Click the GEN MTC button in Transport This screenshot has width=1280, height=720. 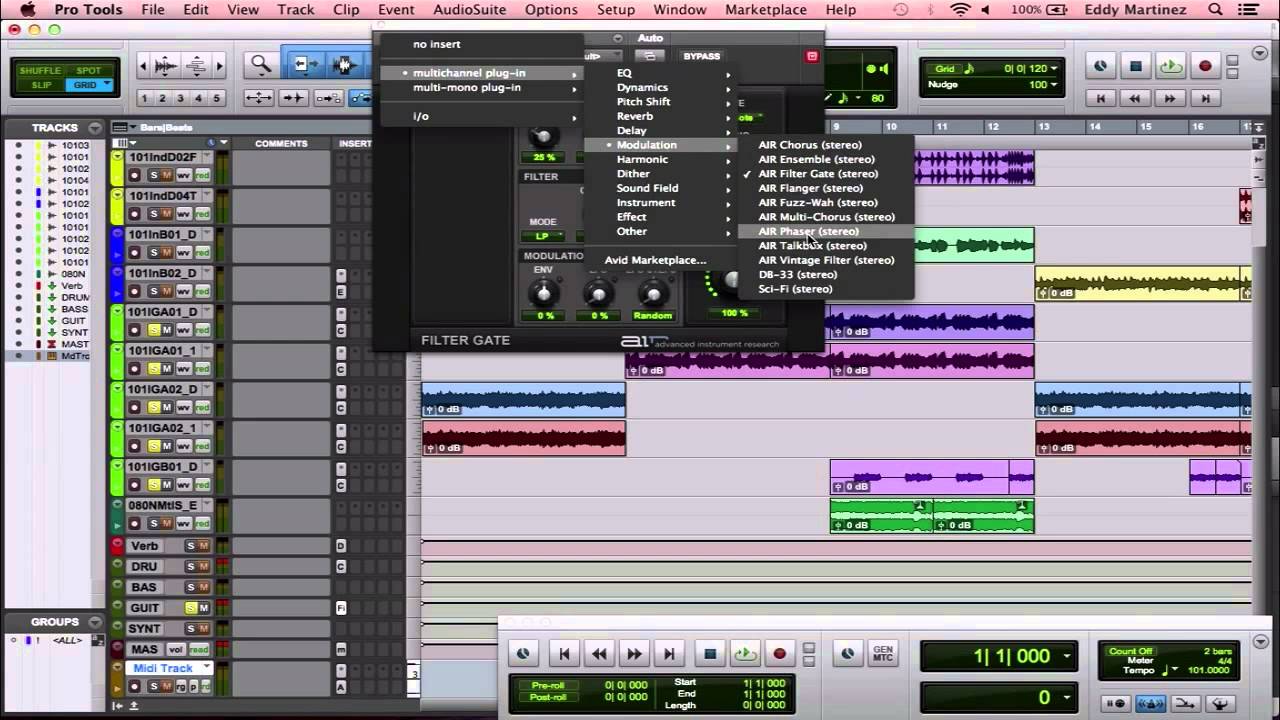click(x=883, y=653)
